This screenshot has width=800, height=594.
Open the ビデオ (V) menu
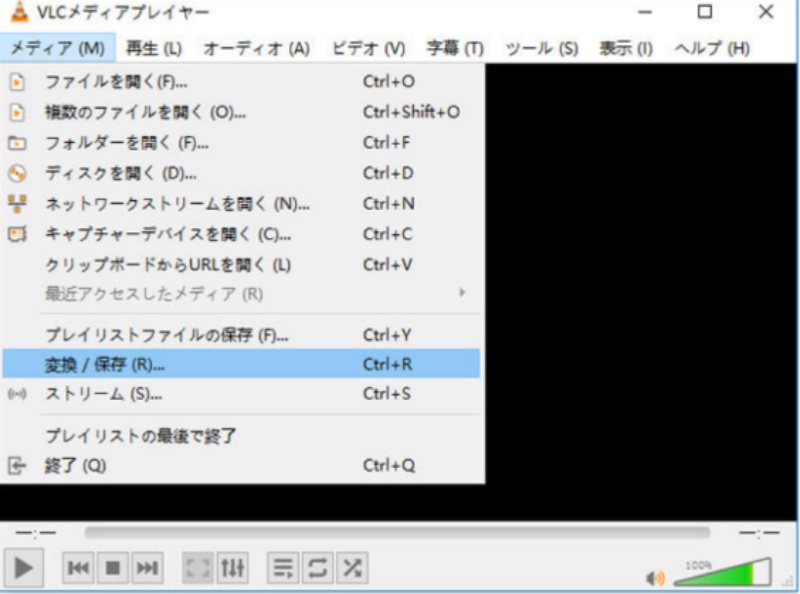click(369, 48)
